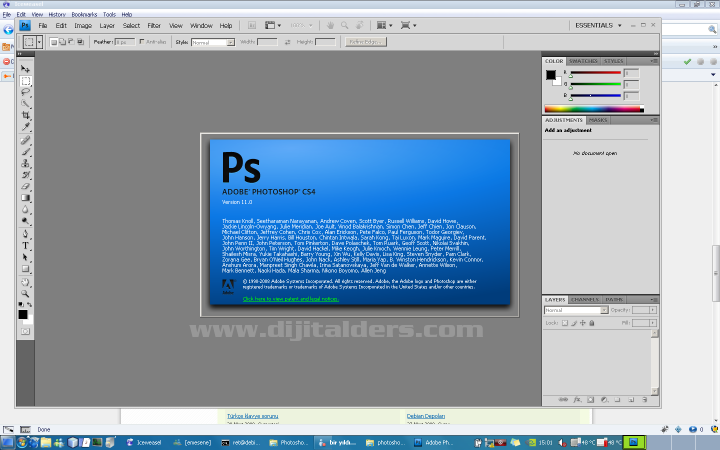720x450 pixels.
Task: Open Iceweasel Bookmarks menu
Action: coord(84,14)
